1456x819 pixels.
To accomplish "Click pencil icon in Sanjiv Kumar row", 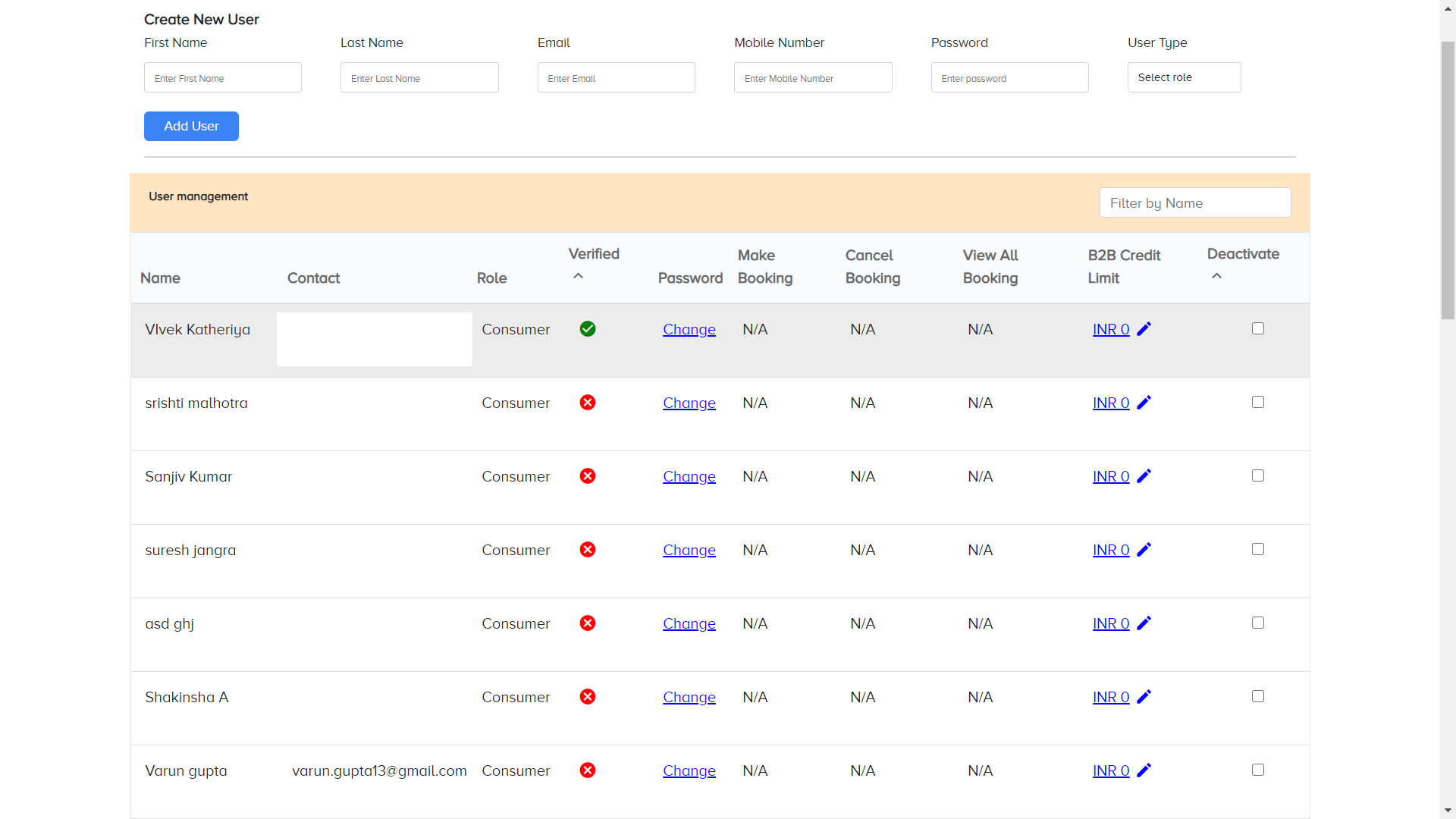I will 1144,476.
